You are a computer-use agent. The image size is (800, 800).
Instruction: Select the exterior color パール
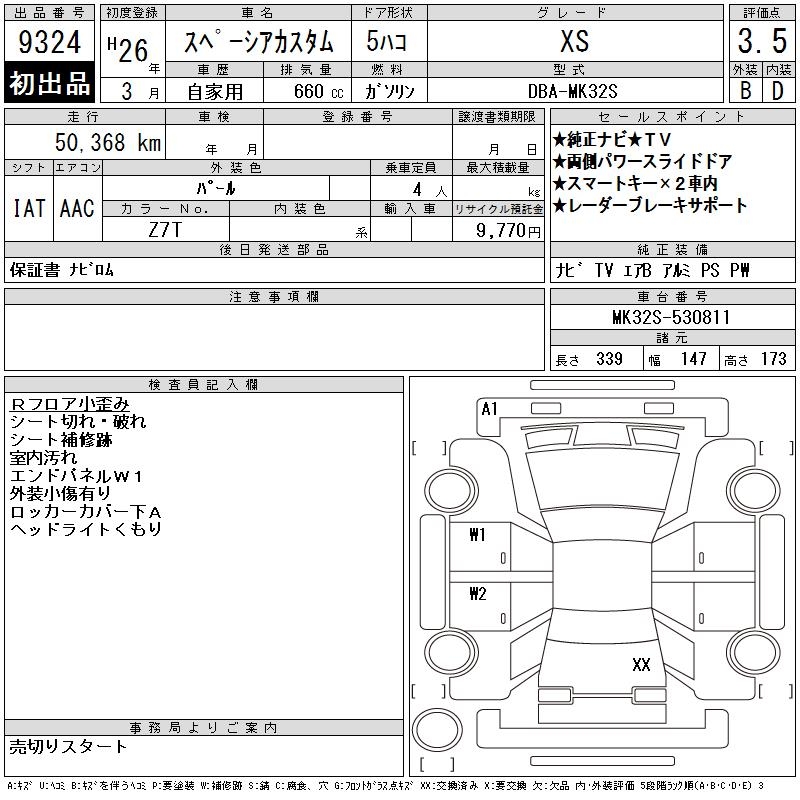[x=216, y=188]
